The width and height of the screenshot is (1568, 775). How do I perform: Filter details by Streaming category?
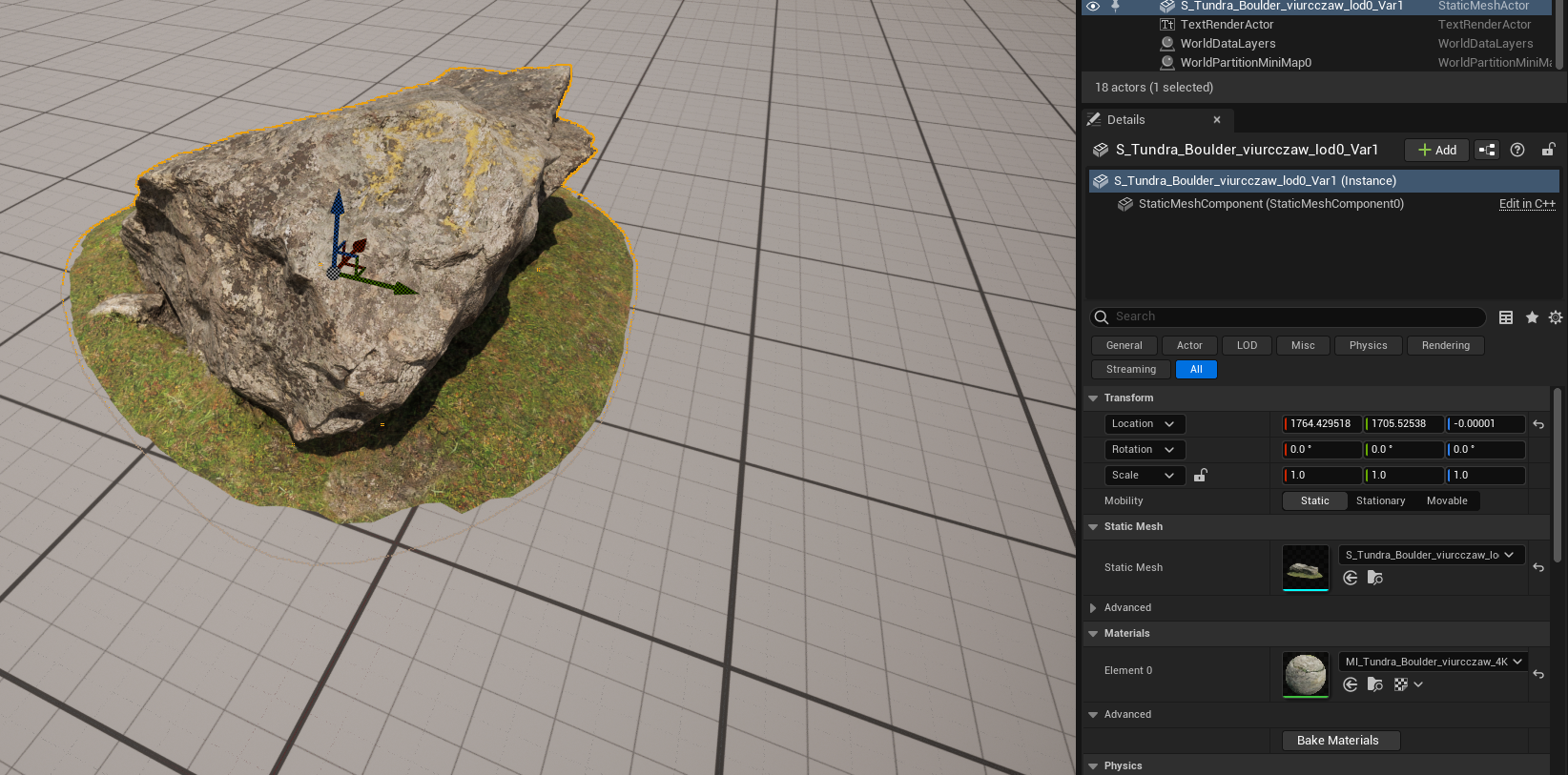1130,370
